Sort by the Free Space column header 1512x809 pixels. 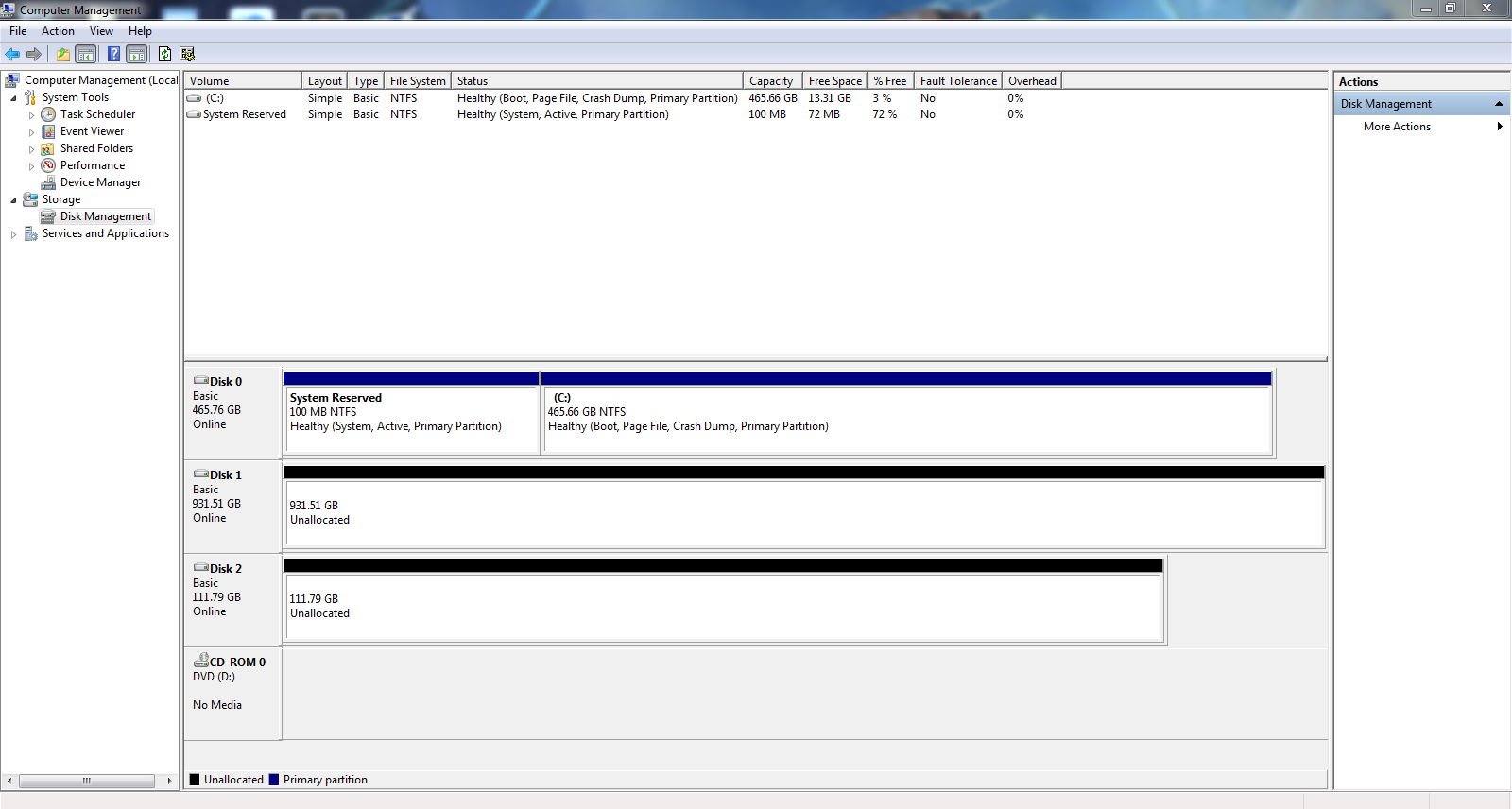(835, 81)
